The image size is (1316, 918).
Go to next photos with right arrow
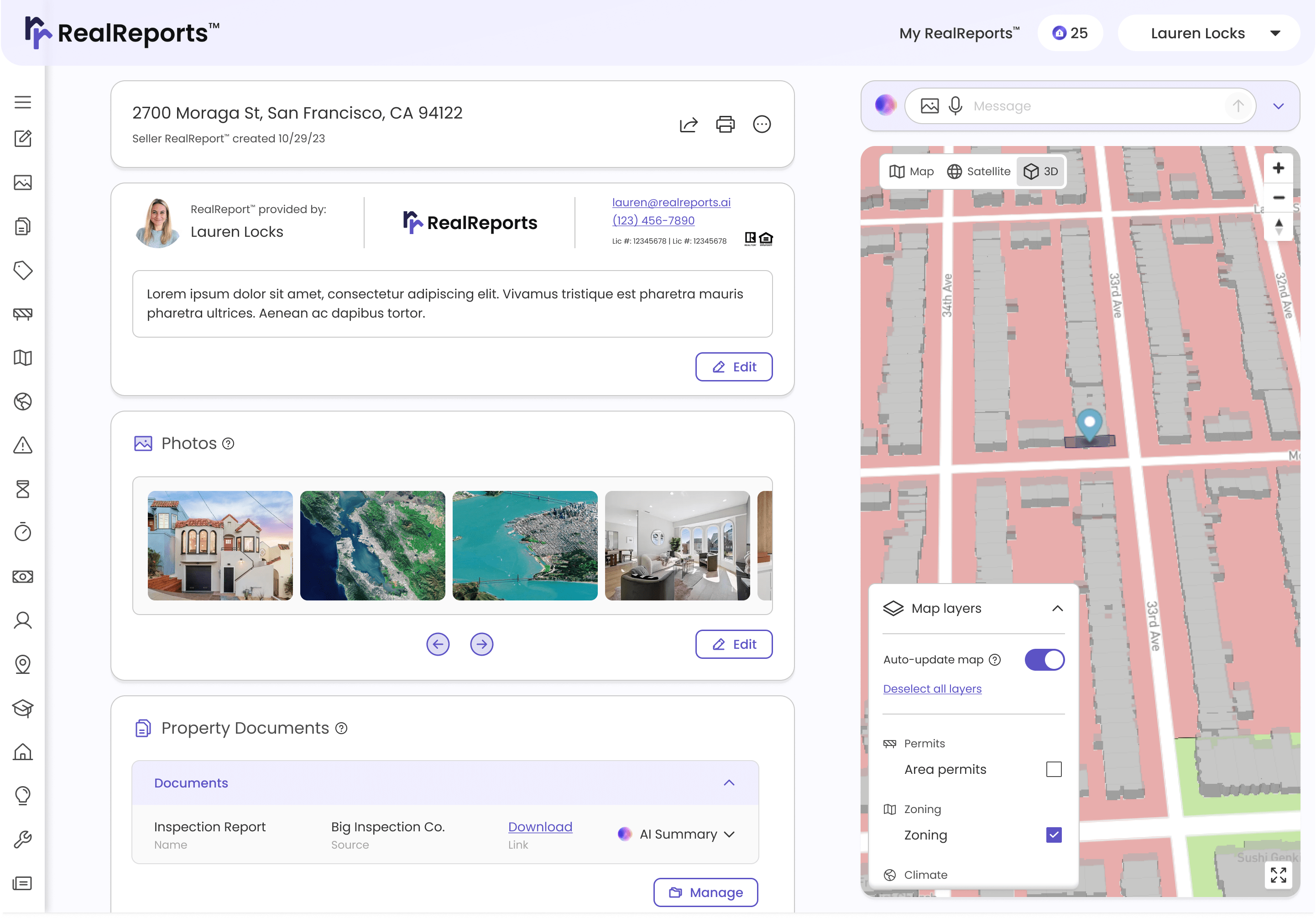(x=481, y=644)
